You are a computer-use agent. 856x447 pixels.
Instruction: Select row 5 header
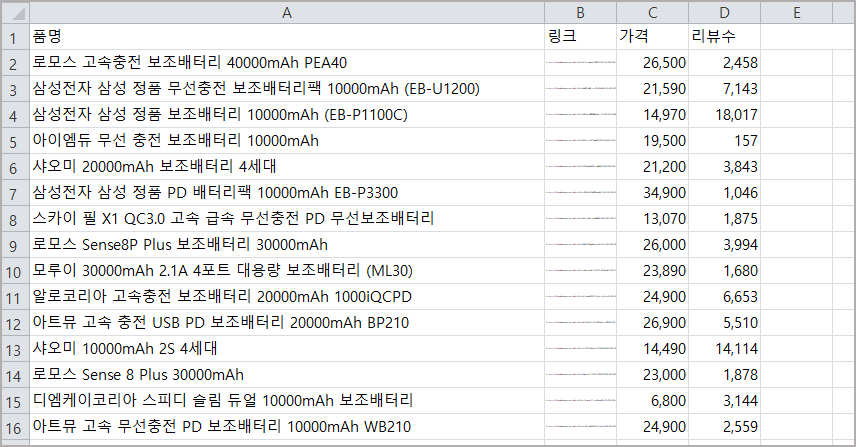pyautogui.click(x=15, y=141)
